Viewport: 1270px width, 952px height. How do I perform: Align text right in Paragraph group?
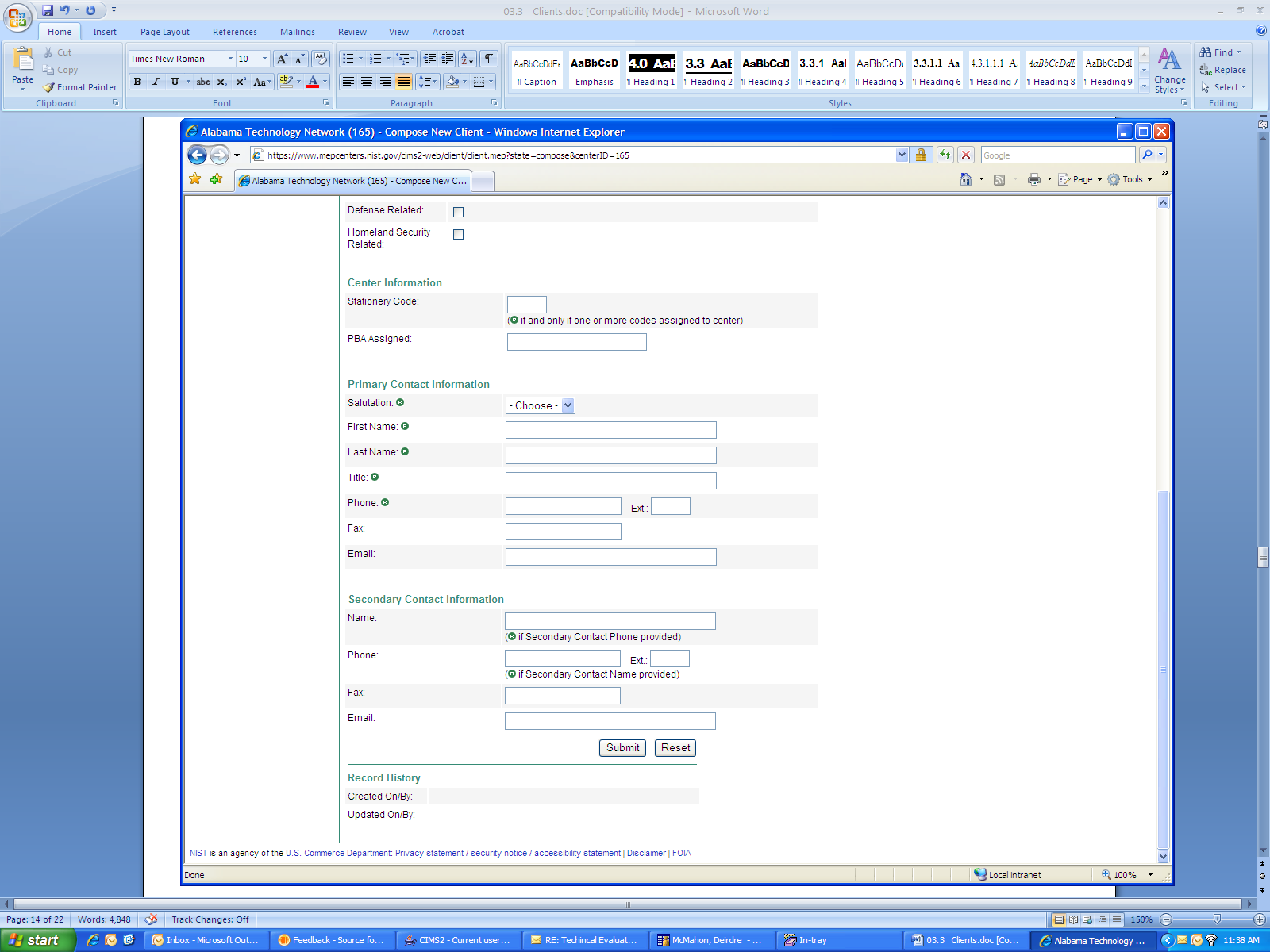tap(386, 82)
